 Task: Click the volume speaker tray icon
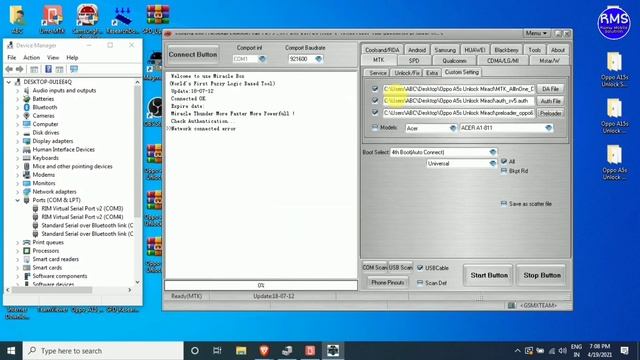[562, 351]
